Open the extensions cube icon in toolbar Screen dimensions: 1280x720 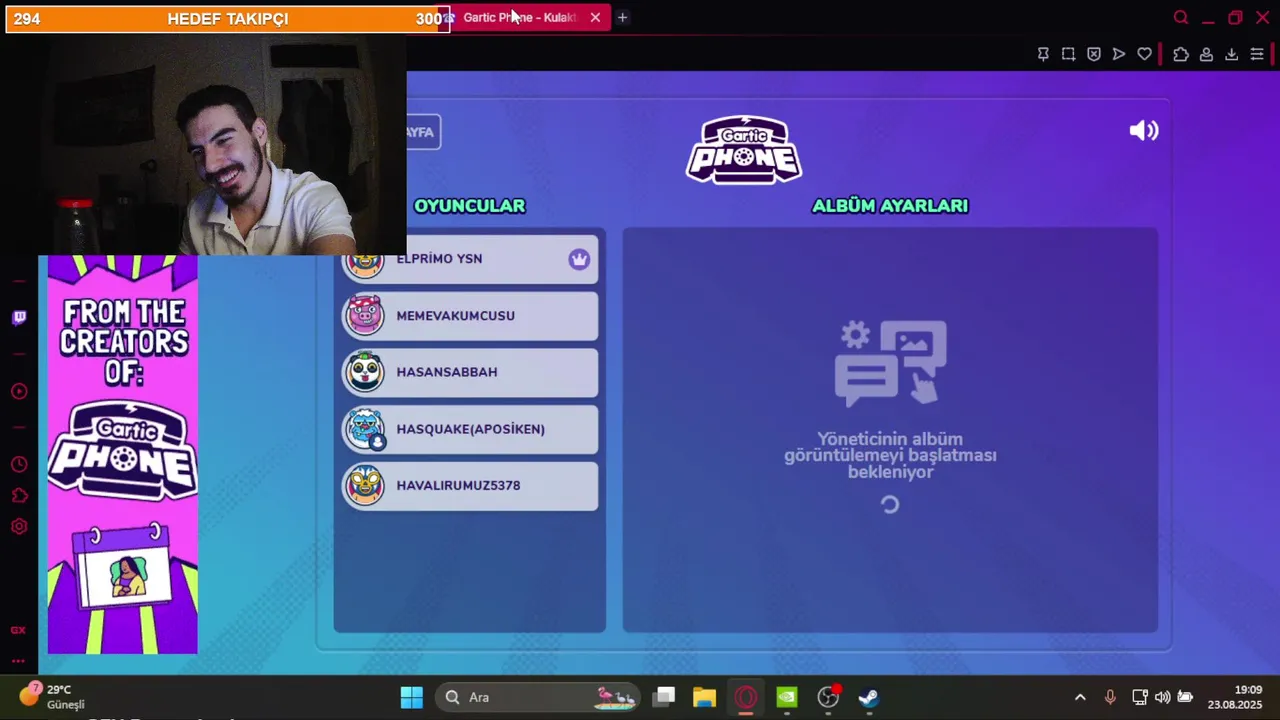coord(1181,54)
